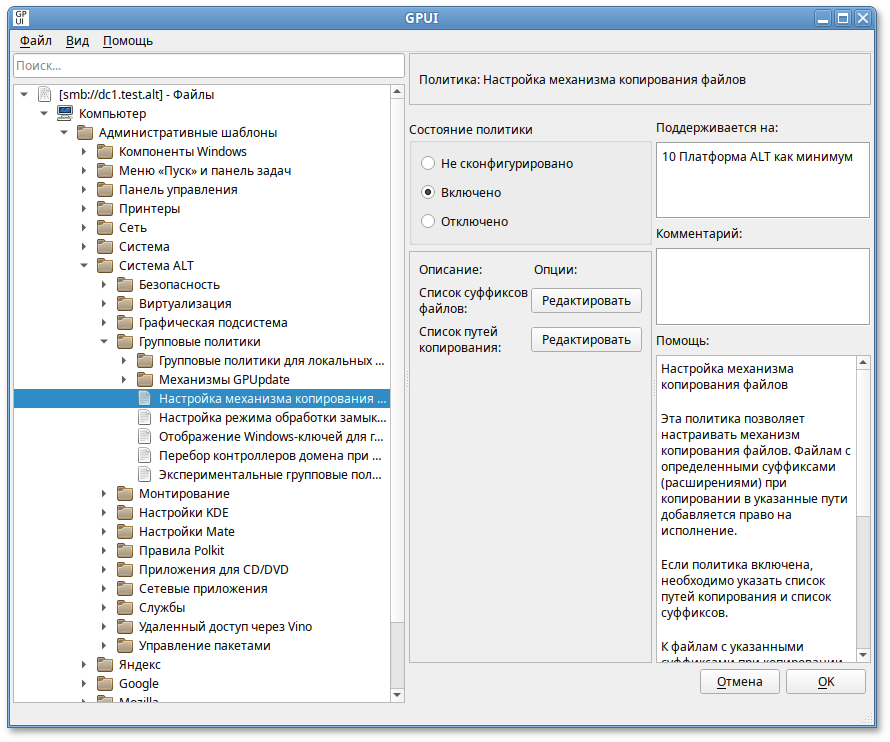Open the Файл menu

(35, 41)
